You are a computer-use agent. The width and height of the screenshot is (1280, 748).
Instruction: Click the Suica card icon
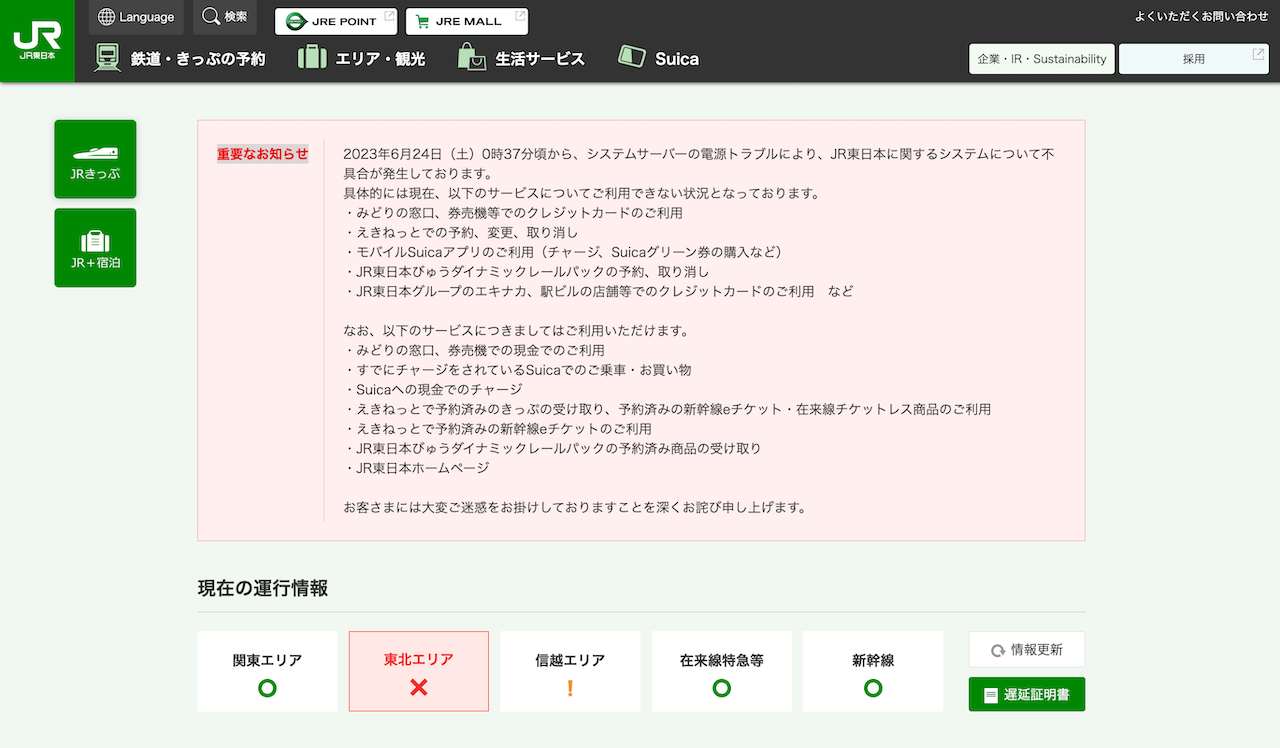coord(632,57)
